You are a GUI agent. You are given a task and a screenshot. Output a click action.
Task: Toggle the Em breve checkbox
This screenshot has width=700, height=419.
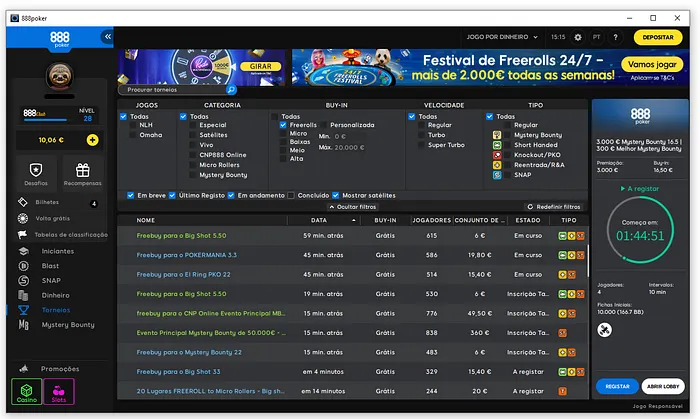130,195
